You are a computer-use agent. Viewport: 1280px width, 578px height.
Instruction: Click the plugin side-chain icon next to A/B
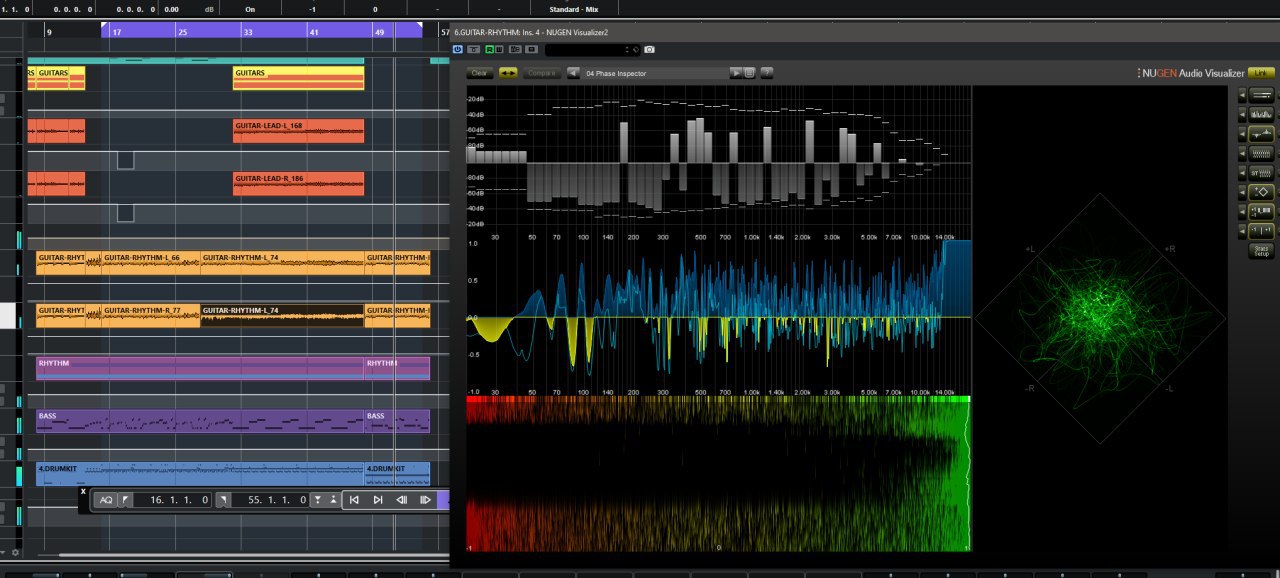click(531, 49)
